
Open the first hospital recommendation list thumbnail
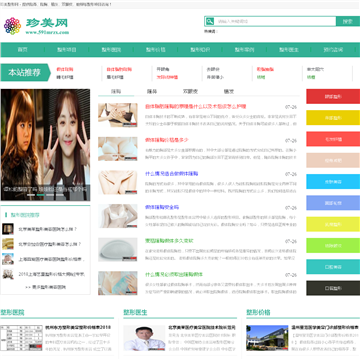pos(8,229)
